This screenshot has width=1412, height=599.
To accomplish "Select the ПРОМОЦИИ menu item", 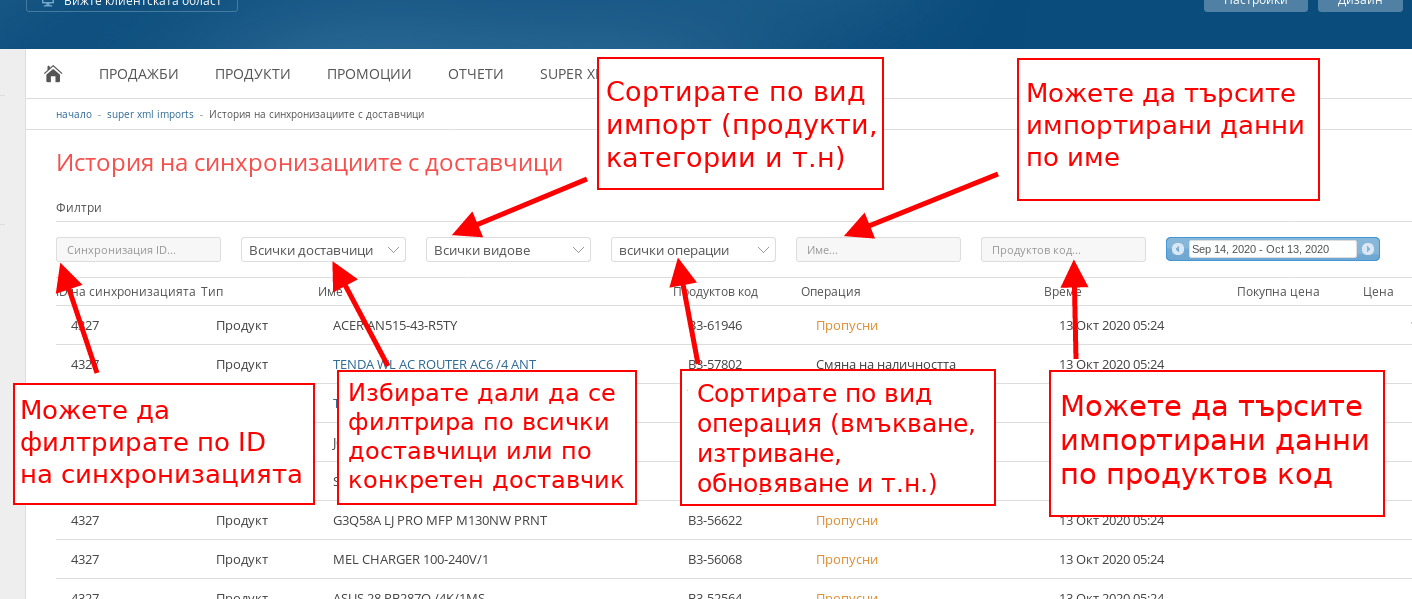I will pyautogui.click(x=369, y=74).
